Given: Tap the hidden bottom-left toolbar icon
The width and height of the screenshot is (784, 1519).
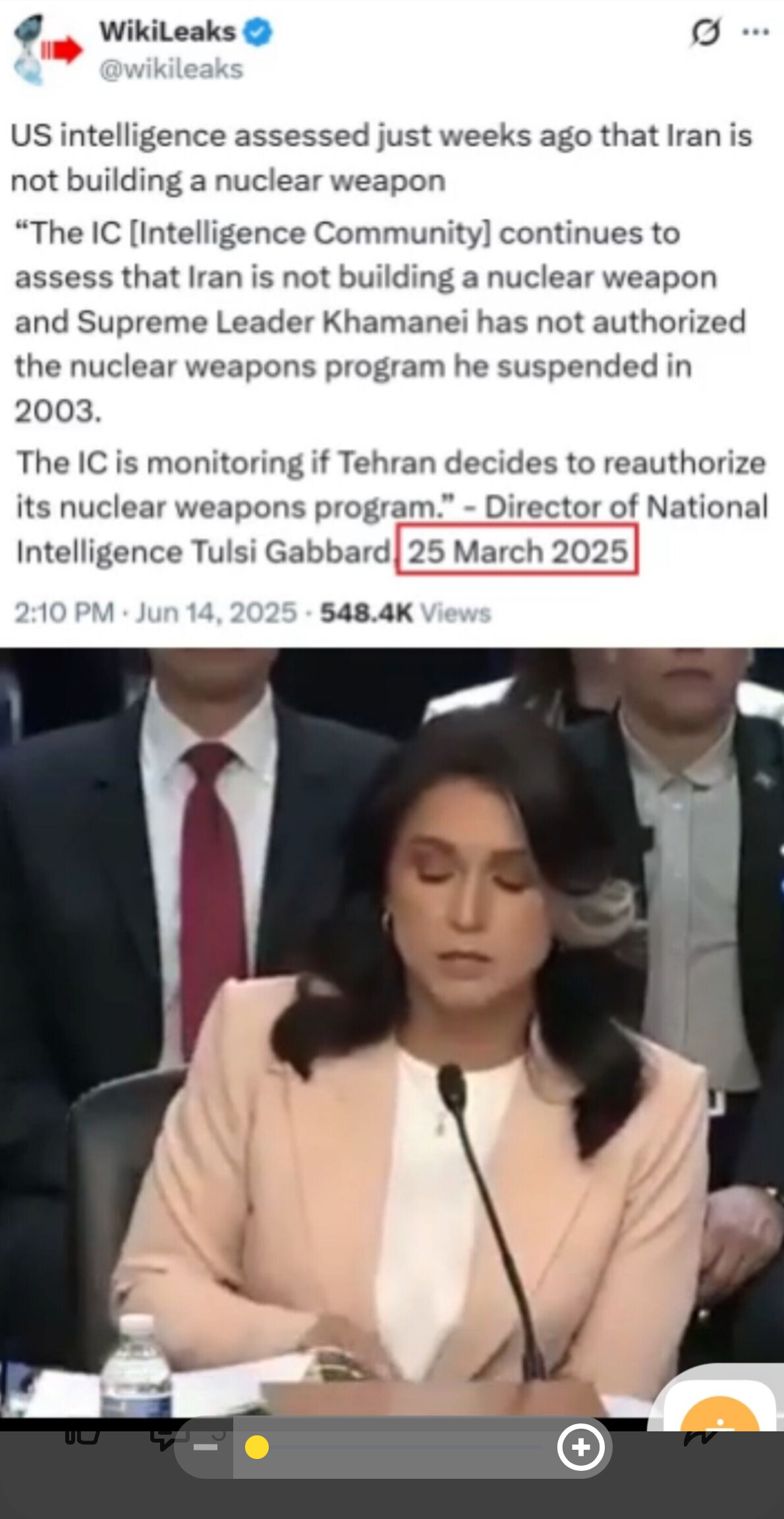Looking at the screenshot, I should (x=82, y=1437).
